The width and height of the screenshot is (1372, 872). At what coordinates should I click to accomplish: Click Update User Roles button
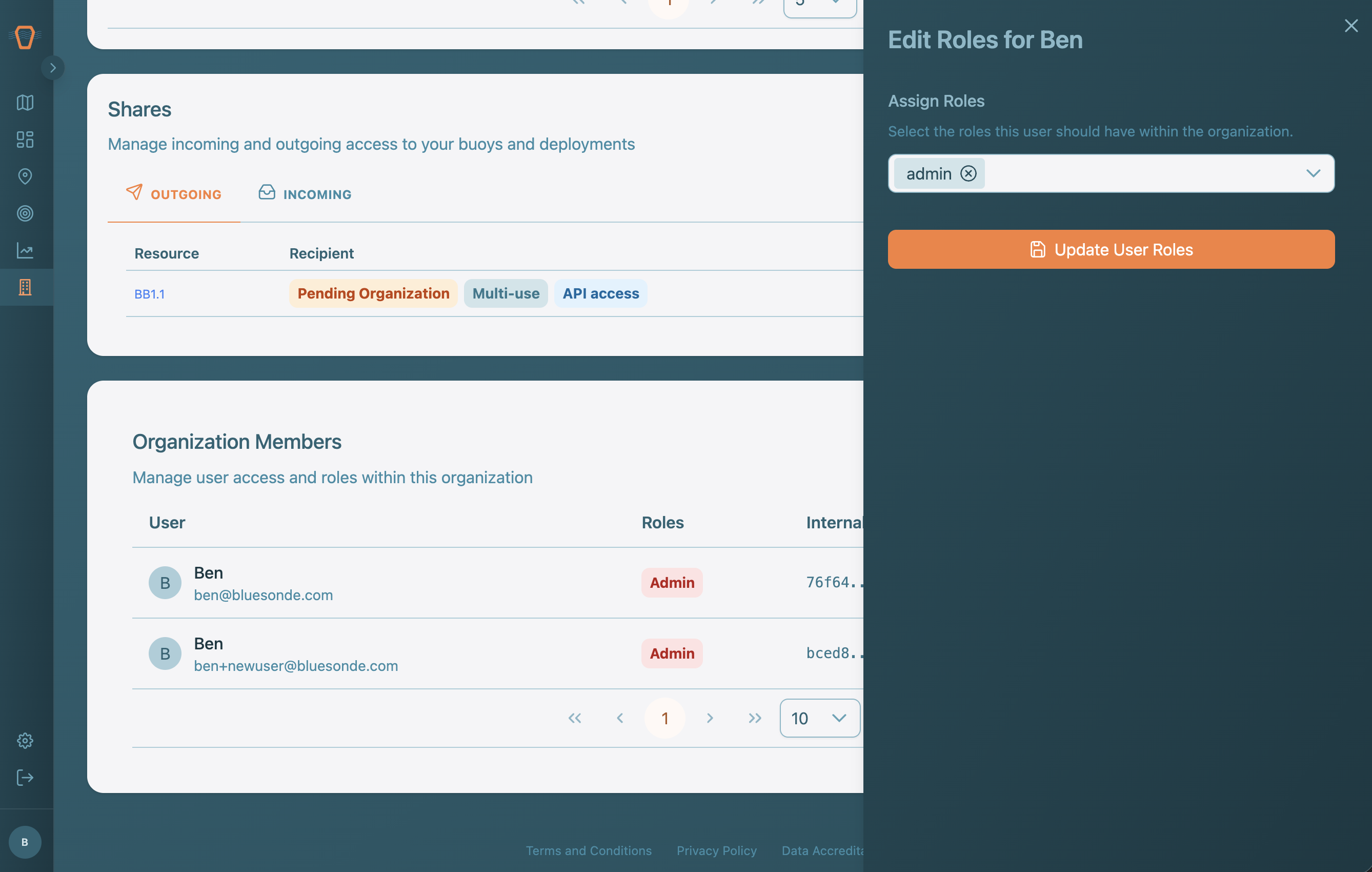click(1111, 250)
